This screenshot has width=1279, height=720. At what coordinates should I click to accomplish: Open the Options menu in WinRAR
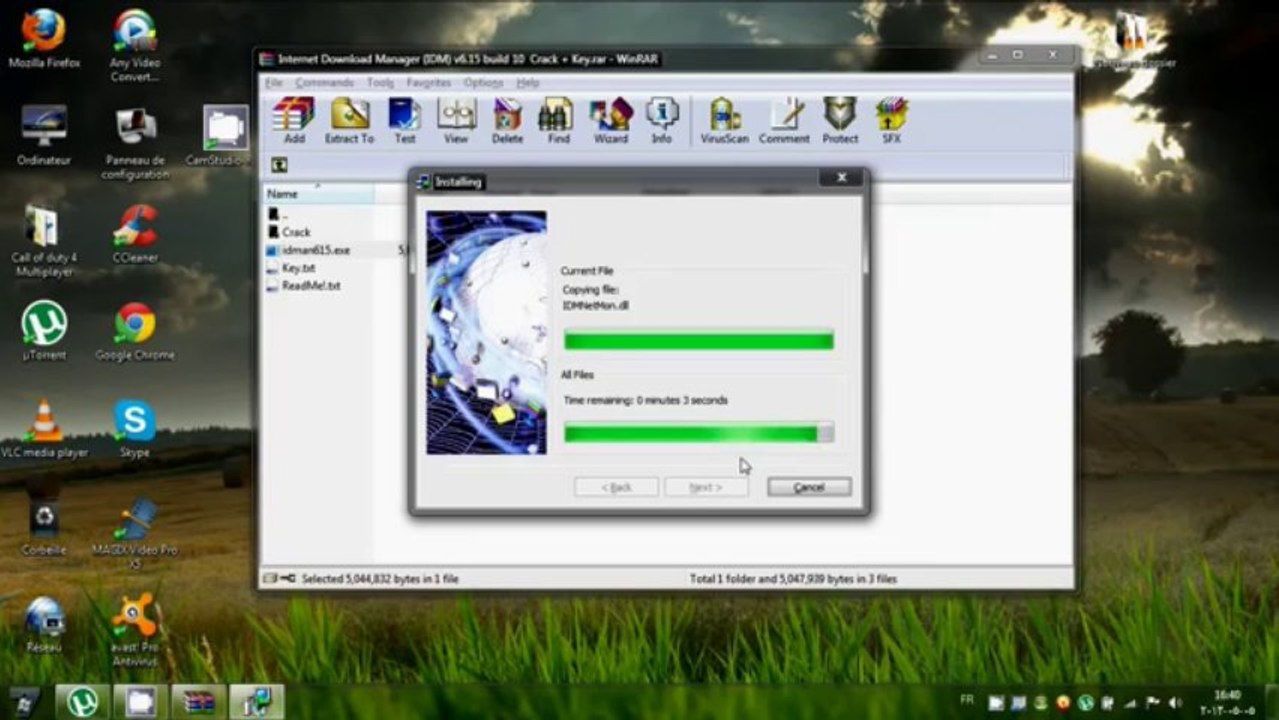(x=483, y=83)
